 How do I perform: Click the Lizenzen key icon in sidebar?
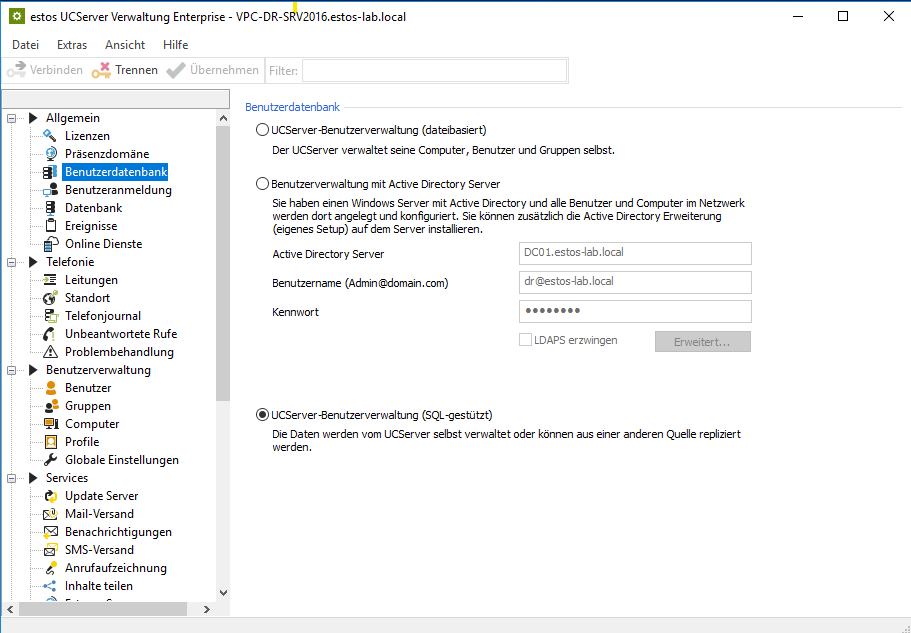click(x=50, y=136)
